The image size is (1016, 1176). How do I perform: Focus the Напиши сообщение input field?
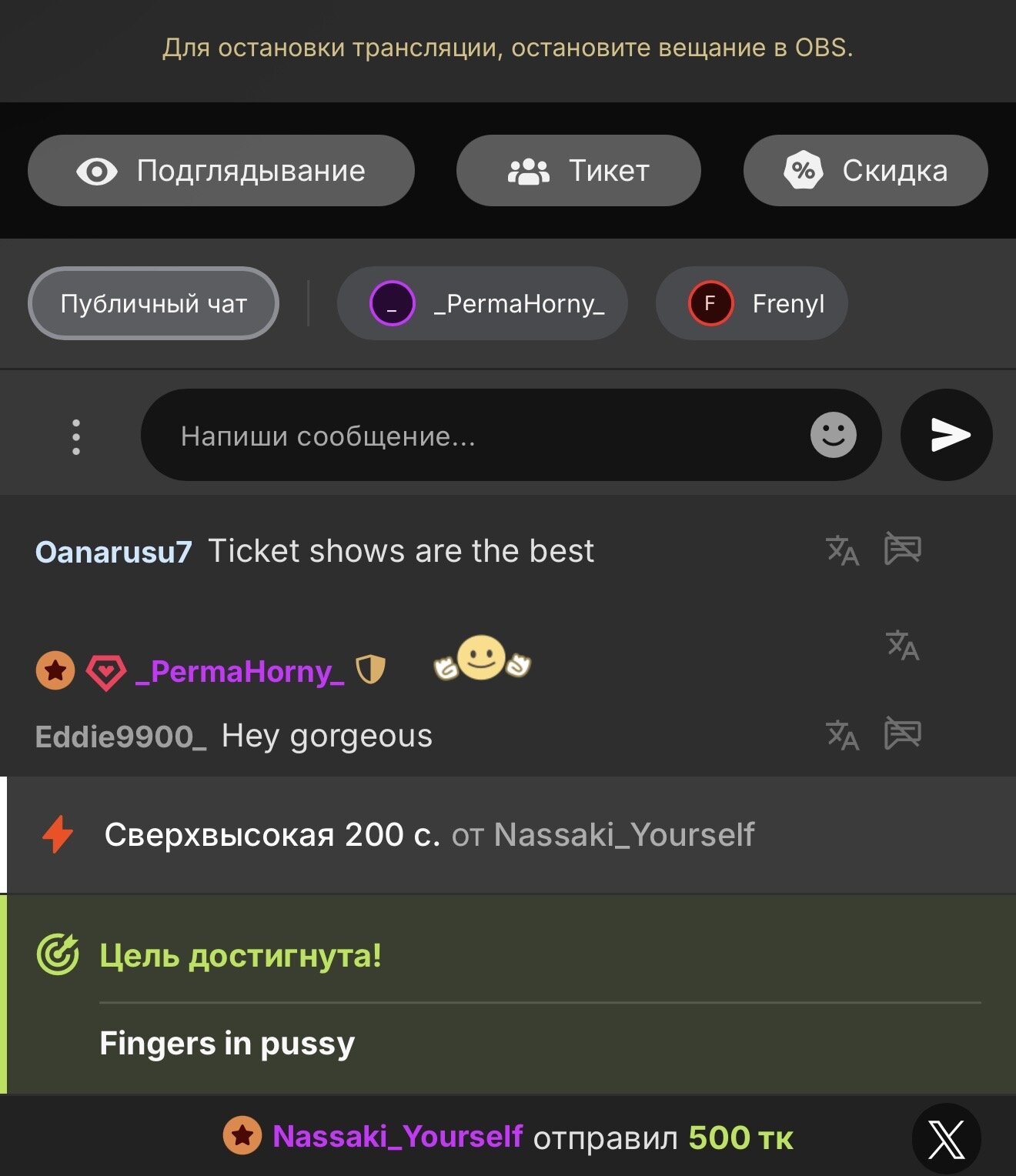[x=477, y=436]
